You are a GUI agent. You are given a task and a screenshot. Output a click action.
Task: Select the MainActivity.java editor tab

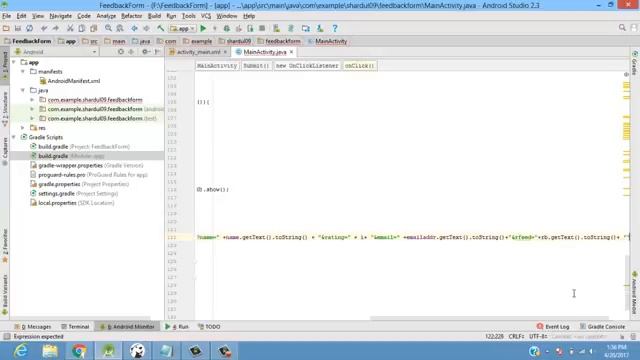click(x=264, y=52)
